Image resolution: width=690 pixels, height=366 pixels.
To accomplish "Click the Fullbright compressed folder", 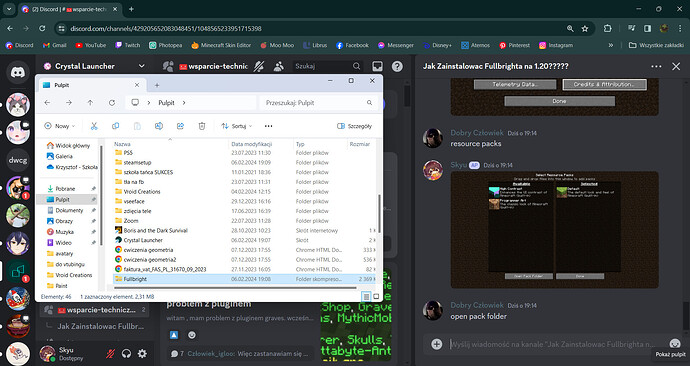I will tap(245, 279).
